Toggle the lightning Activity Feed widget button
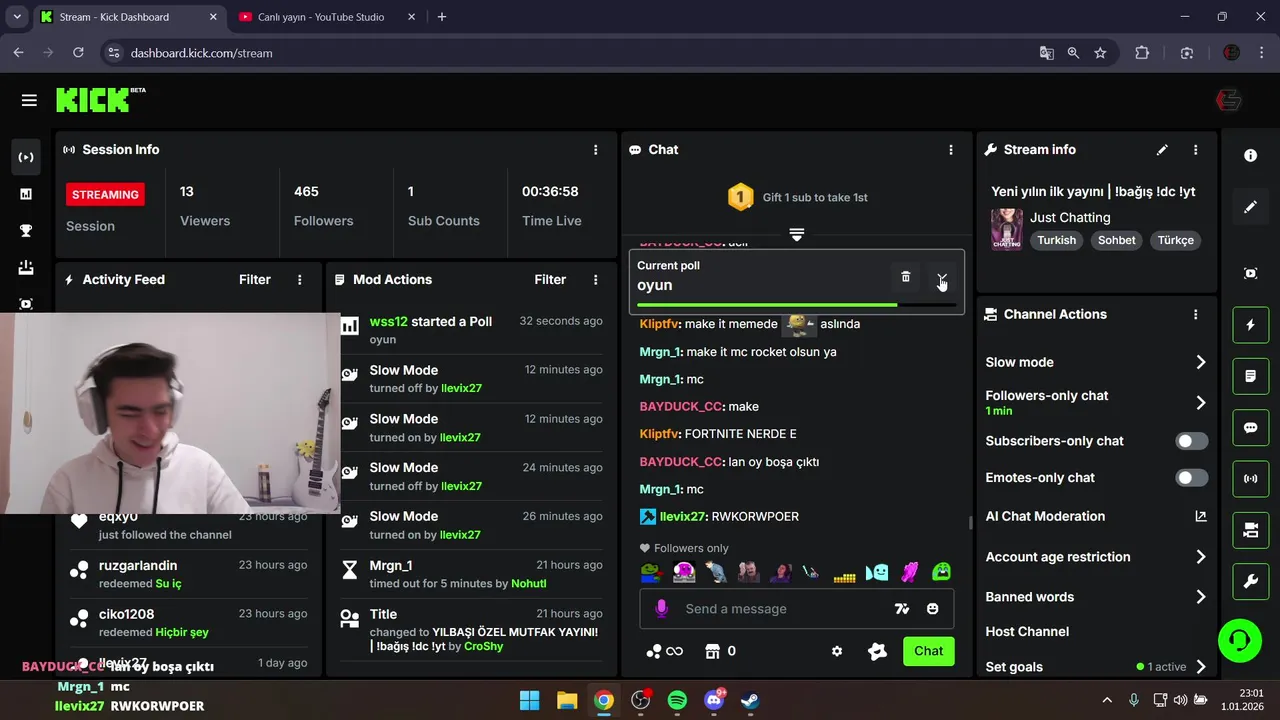1280x720 pixels. click(x=1250, y=325)
